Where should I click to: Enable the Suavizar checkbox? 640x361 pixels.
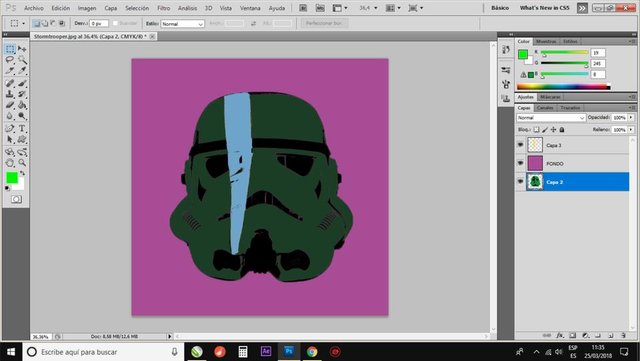click(x=115, y=24)
